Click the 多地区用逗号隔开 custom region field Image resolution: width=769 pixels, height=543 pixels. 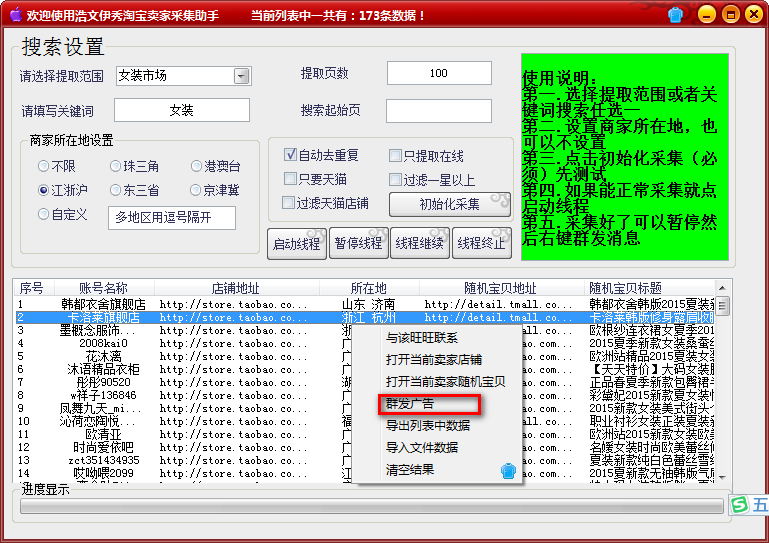pyautogui.click(x=172, y=218)
